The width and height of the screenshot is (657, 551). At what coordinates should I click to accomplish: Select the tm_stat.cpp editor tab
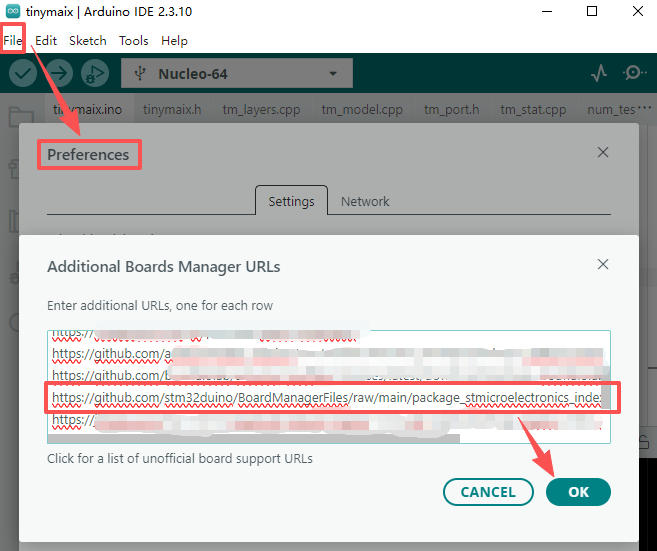pos(533,109)
